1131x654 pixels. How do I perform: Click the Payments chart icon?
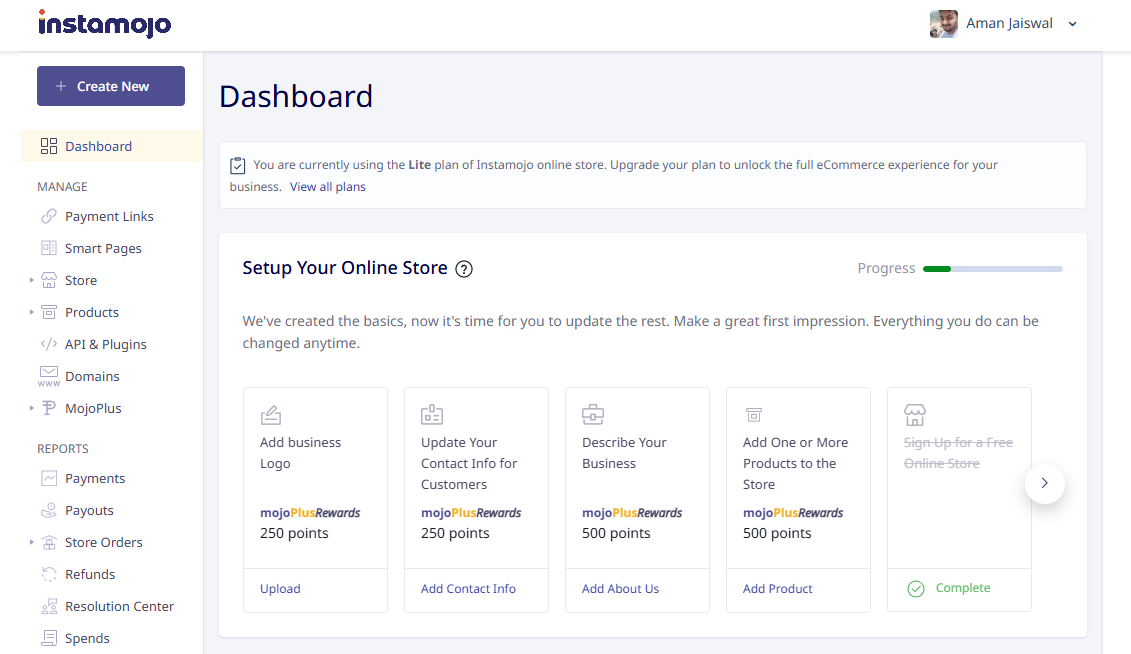tap(49, 478)
